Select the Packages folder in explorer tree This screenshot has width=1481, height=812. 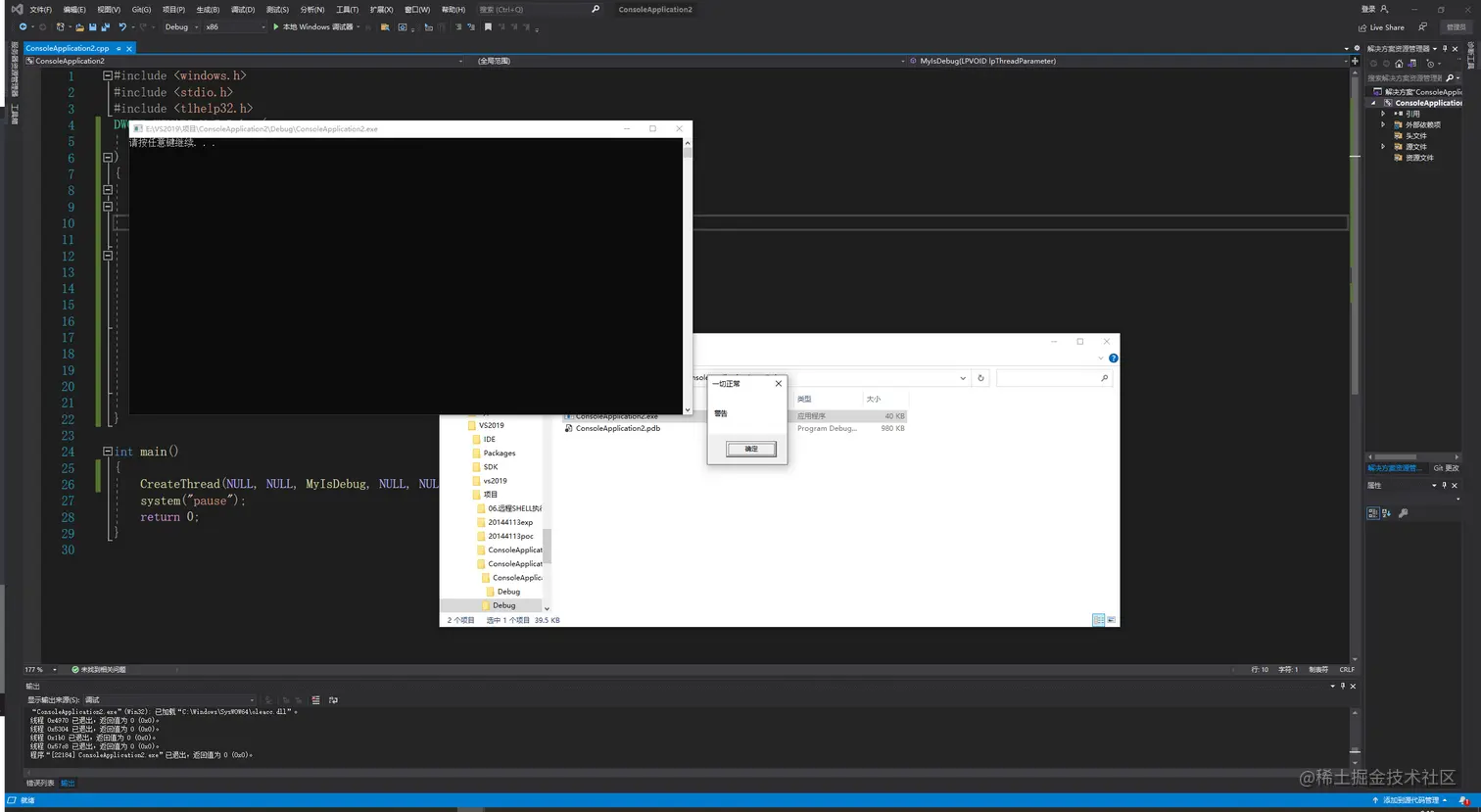click(500, 453)
